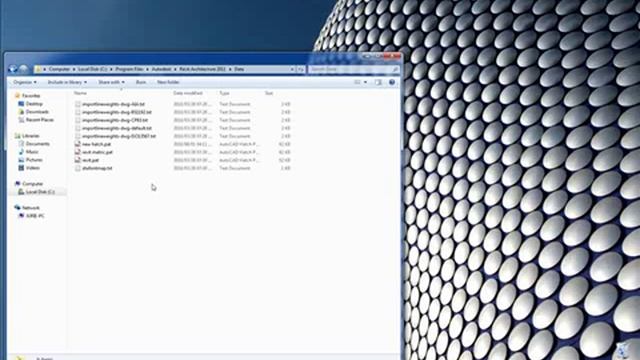
Task: Select Local Disk (C:) label in tree
Action: click(x=40, y=192)
